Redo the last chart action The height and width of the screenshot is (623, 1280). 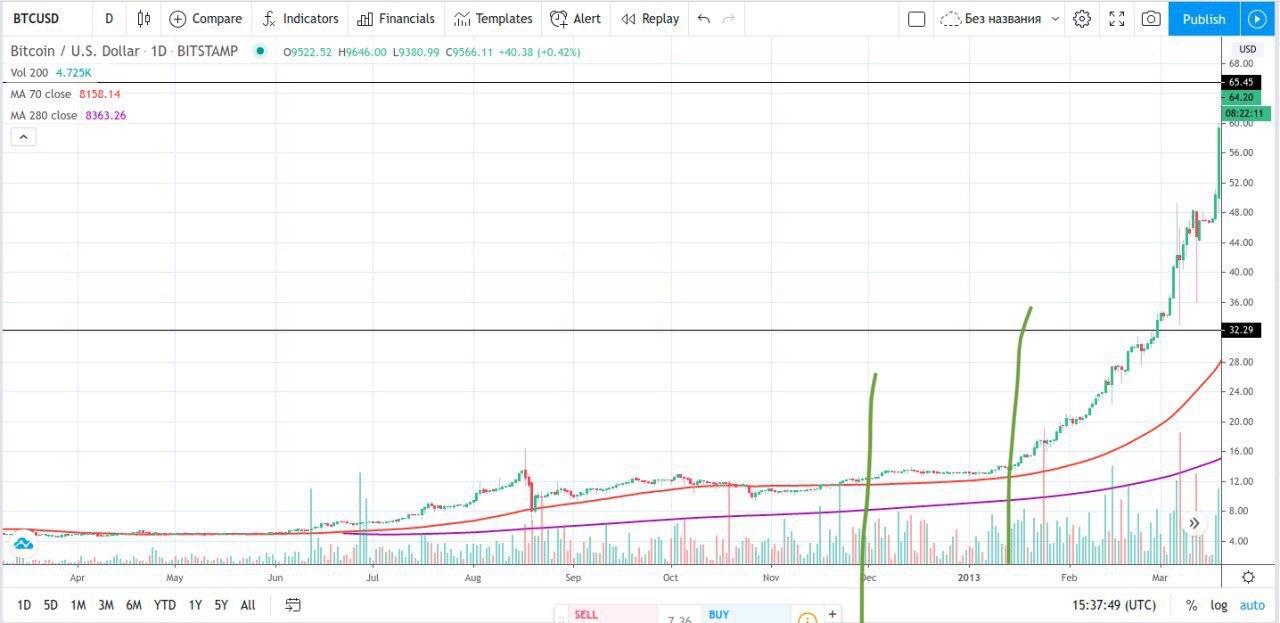pos(729,18)
